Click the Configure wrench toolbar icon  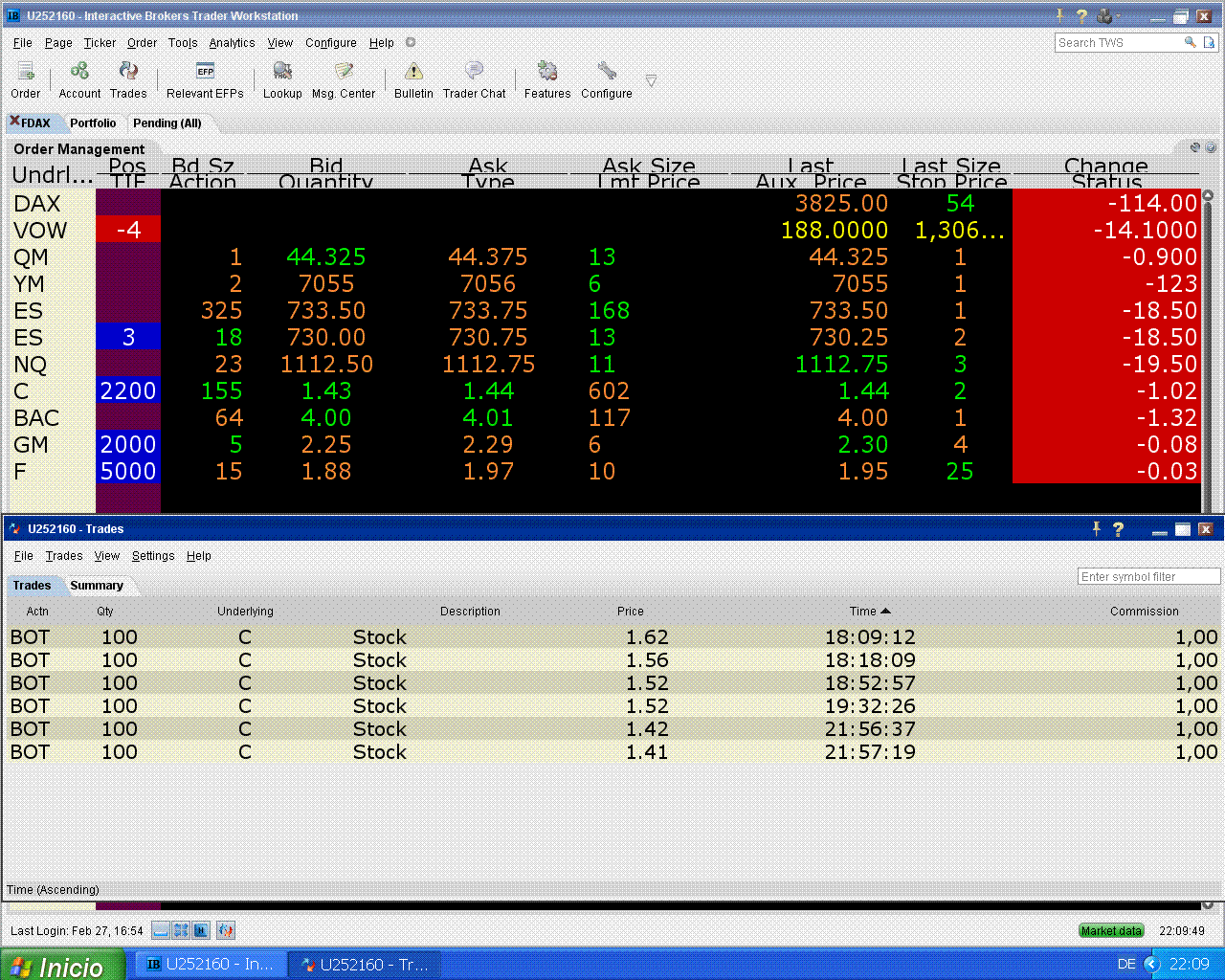(x=607, y=79)
